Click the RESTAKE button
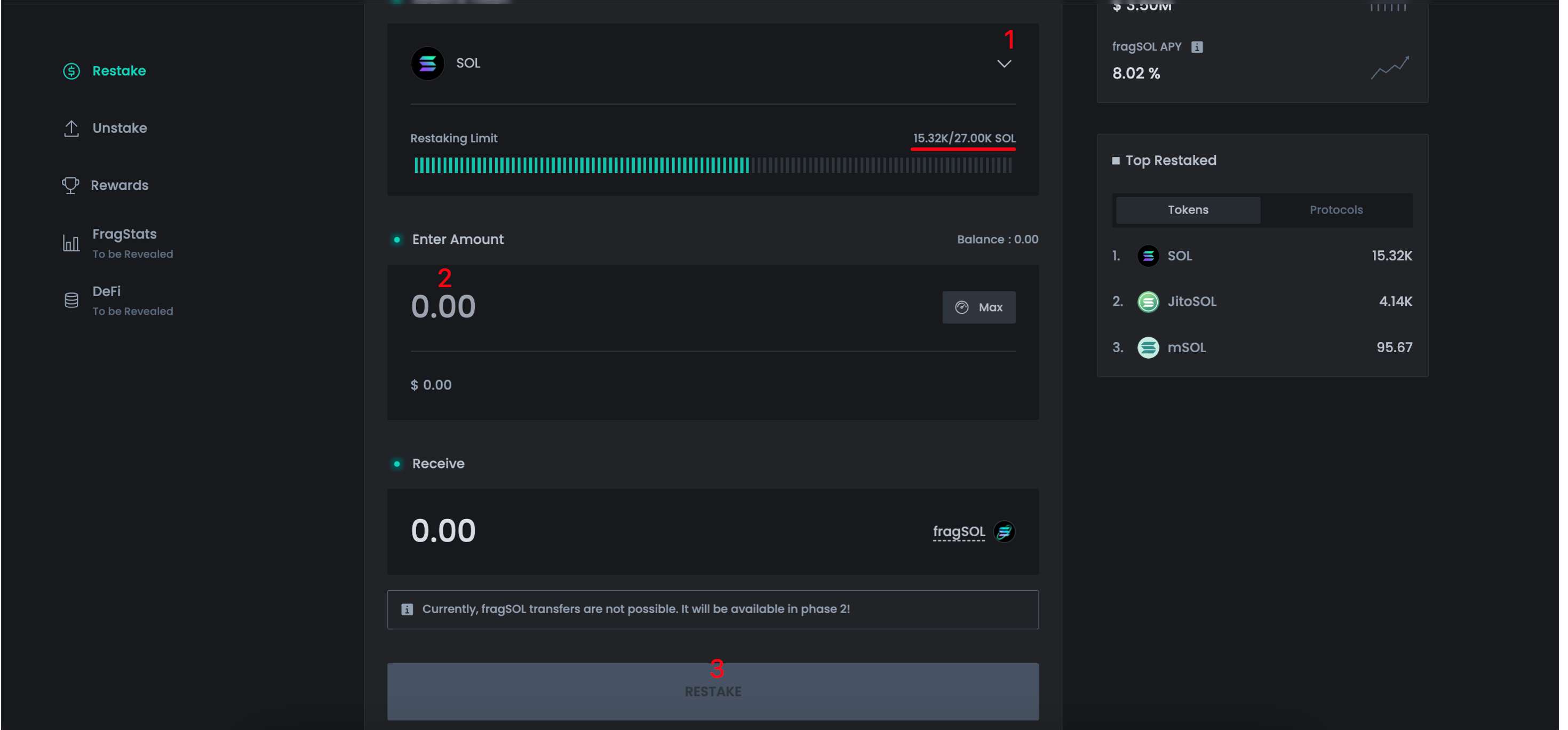 click(712, 692)
